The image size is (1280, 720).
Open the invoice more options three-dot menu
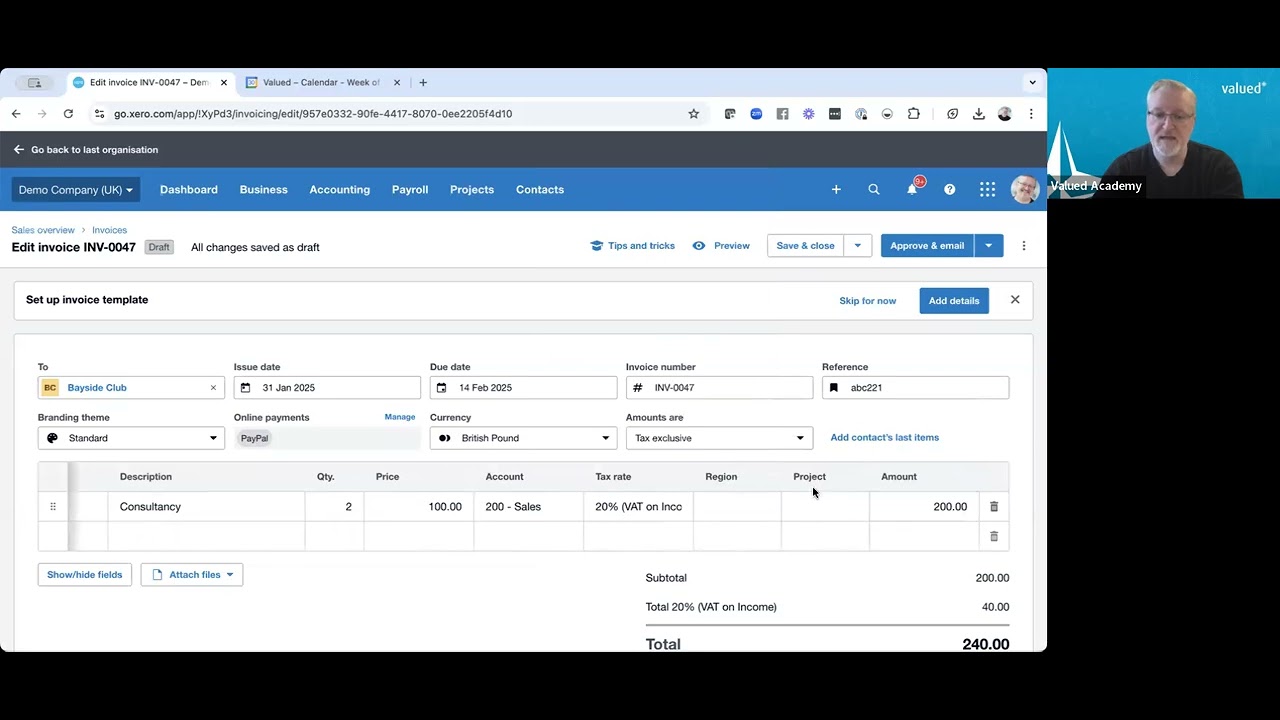pos(1023,246)
